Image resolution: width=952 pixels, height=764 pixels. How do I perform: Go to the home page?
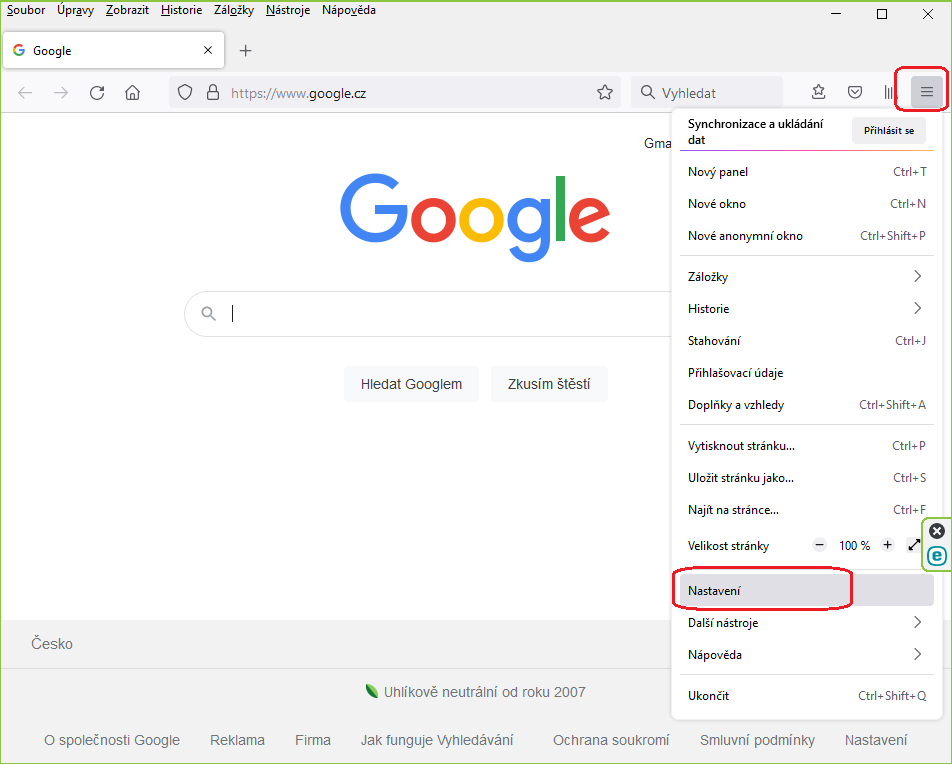tap(132, 93)
